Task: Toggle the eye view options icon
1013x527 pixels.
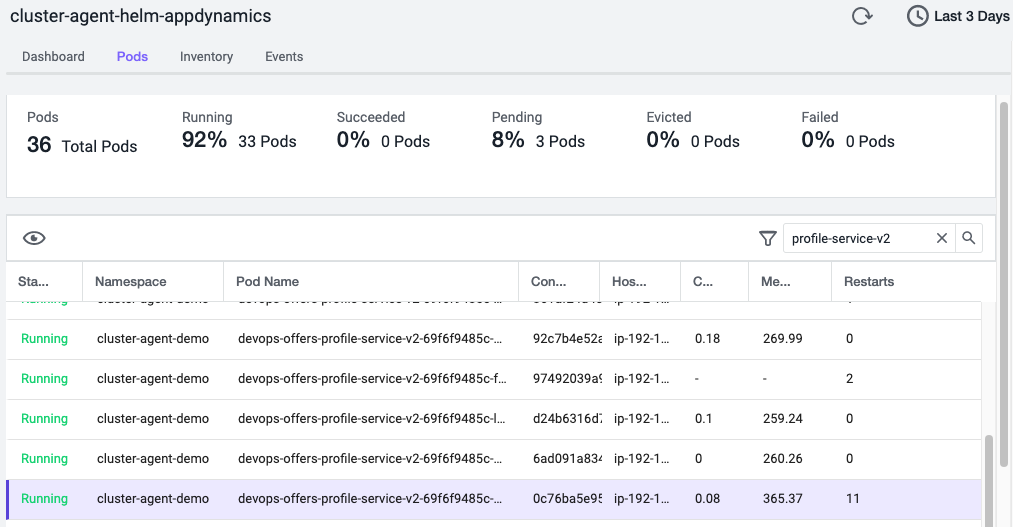Action: click(x=35, y=238)
